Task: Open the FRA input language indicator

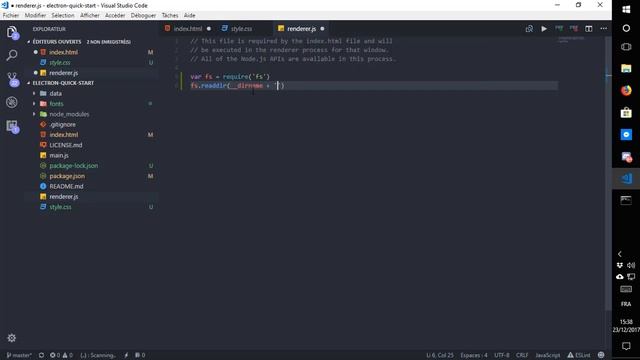Action: pos(626,304)
